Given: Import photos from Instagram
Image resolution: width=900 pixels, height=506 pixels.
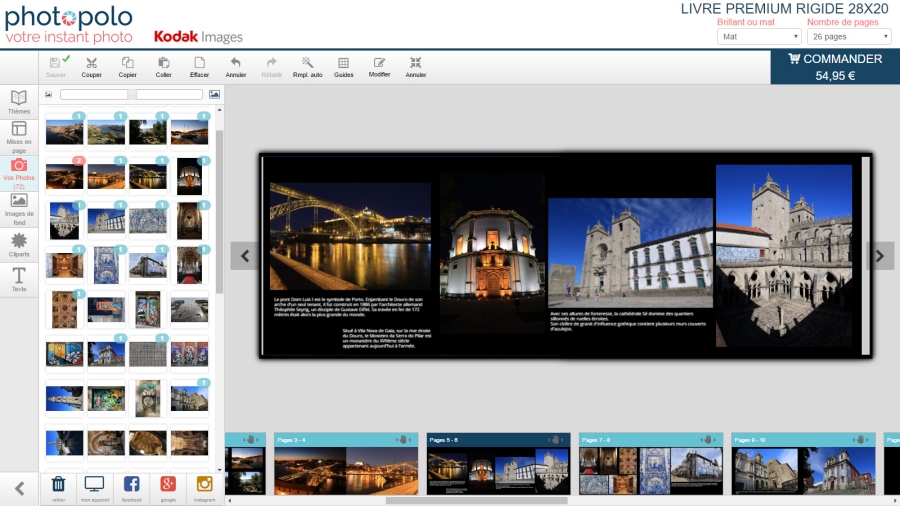Looking at the screenshot, I should 204,487.
